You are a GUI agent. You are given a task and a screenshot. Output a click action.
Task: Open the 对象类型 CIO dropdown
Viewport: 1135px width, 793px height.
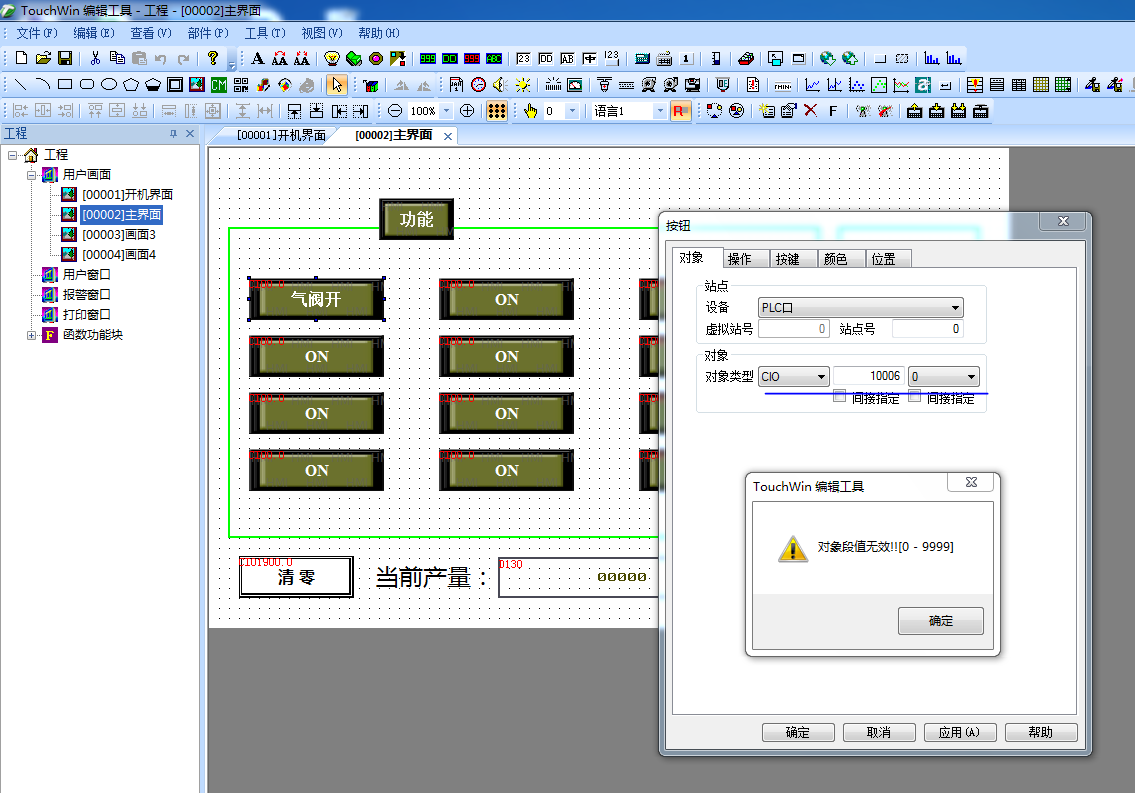(821, 377)
